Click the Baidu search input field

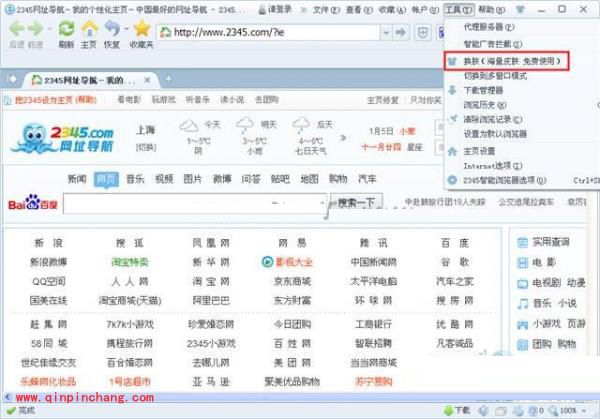pos(194,203)
